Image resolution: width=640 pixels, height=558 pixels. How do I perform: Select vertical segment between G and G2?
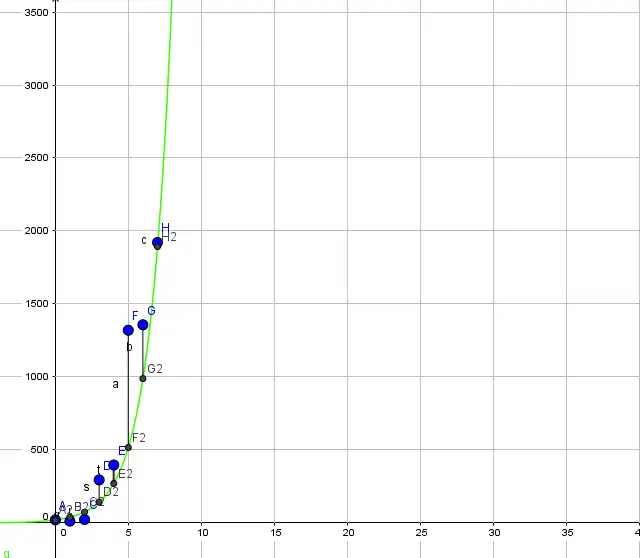click(143, 352)
